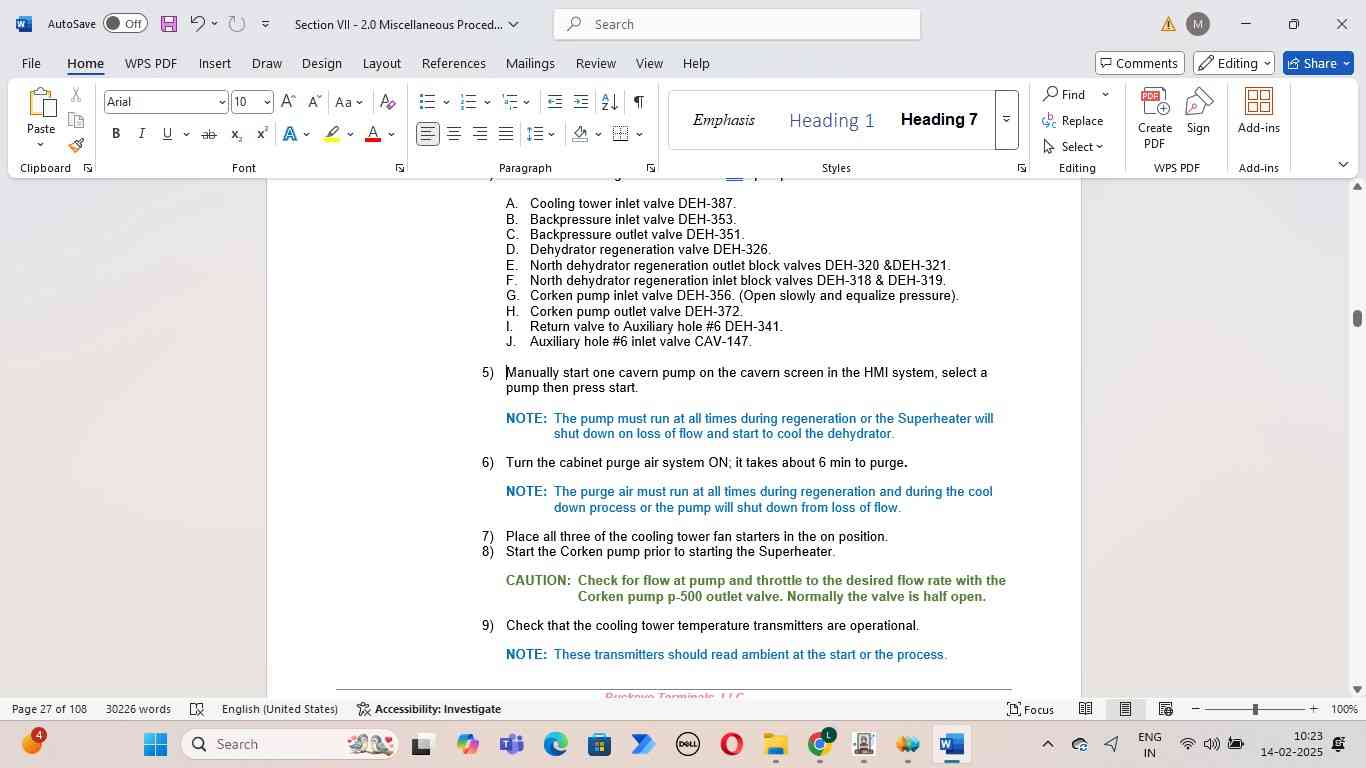
Task: Click the Comments button
Action: tap(1140, 63)
